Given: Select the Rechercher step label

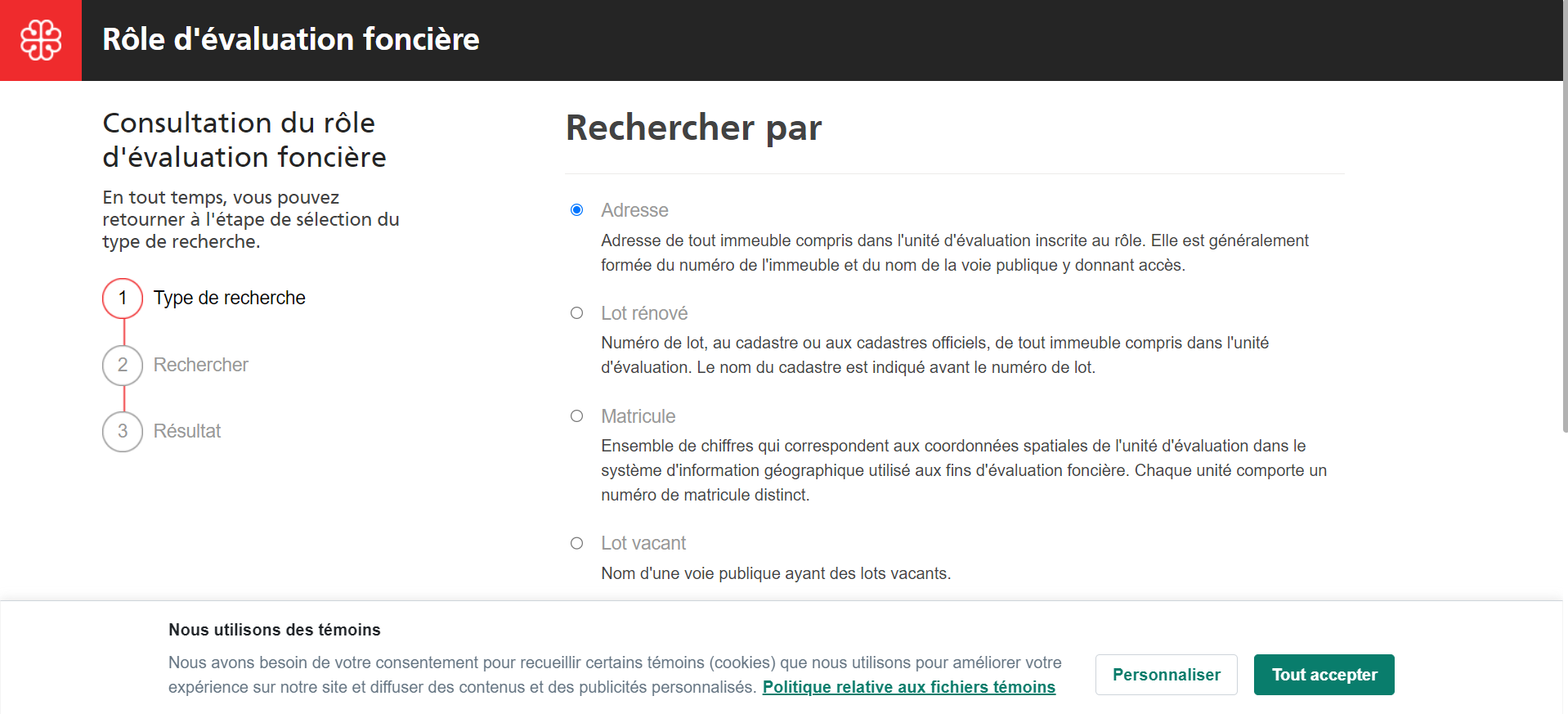Looking at the screenshot, I should [x=200, y=365].
